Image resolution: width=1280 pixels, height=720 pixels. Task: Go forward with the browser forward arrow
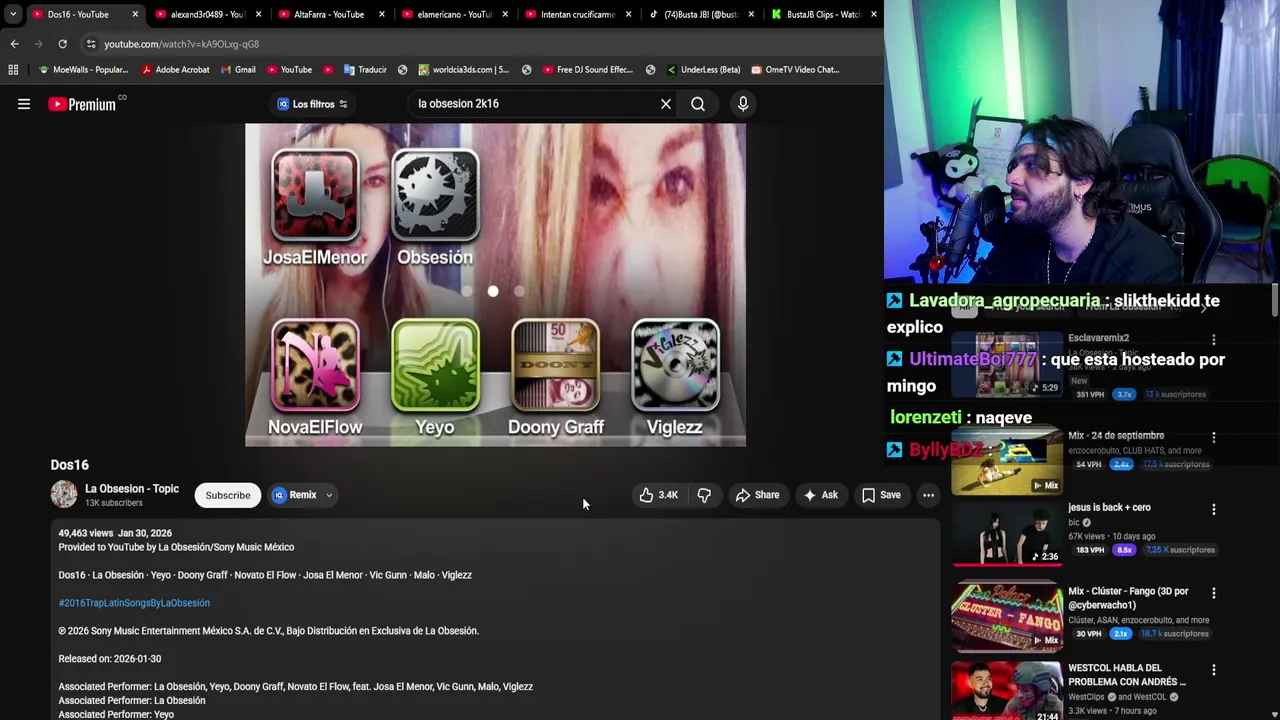38,44
